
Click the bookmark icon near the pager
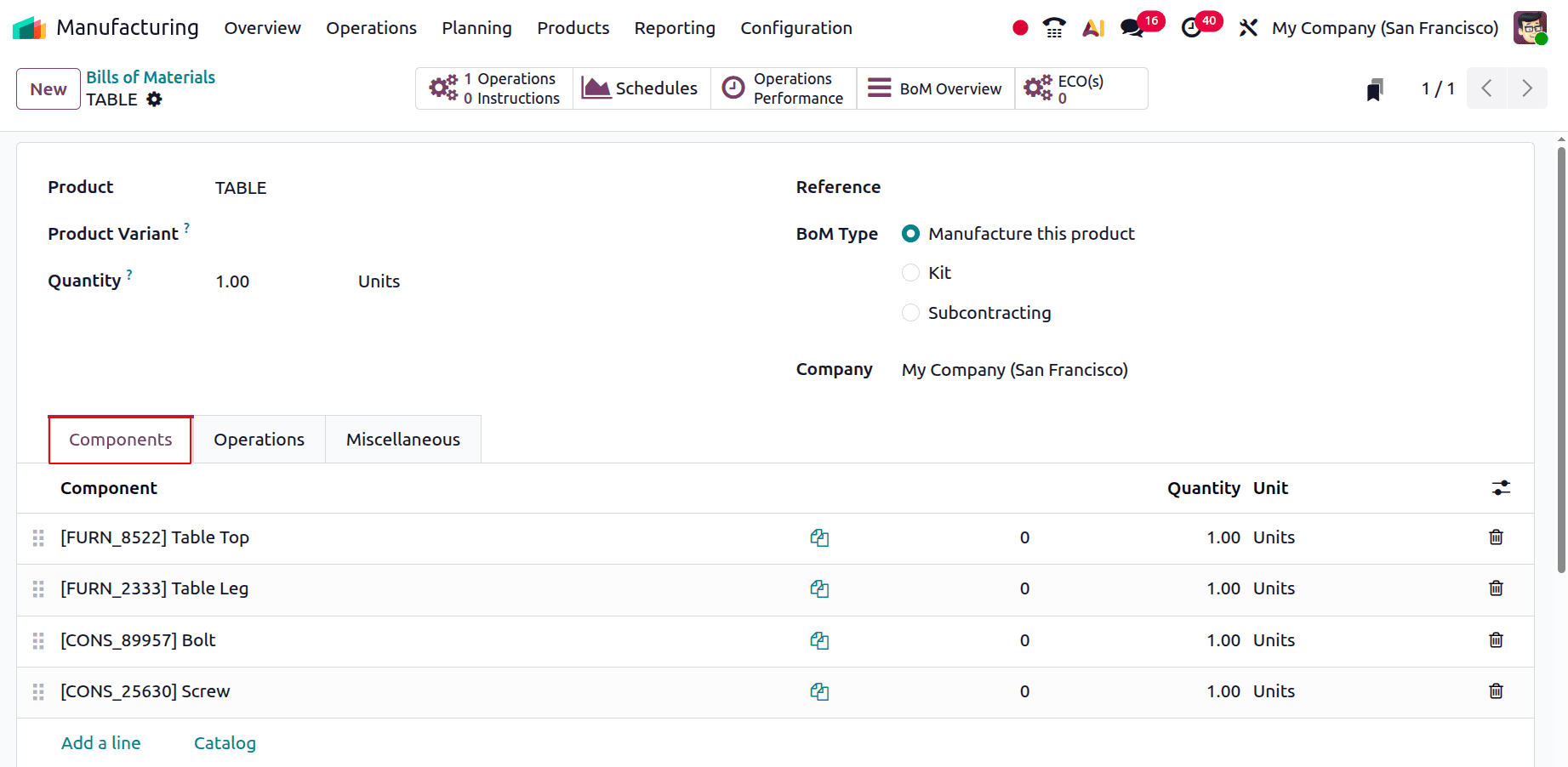[1375, 89]
